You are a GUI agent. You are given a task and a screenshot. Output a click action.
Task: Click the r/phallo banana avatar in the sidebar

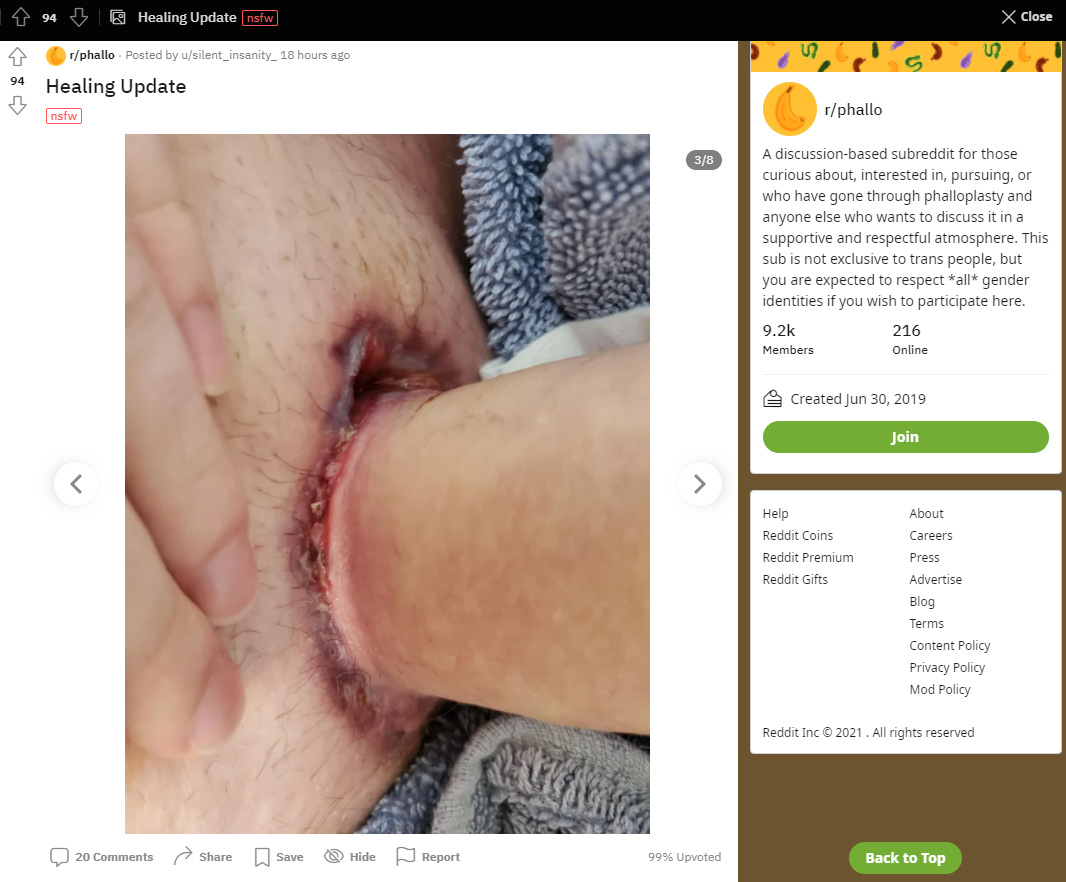[x=790, y=109]
